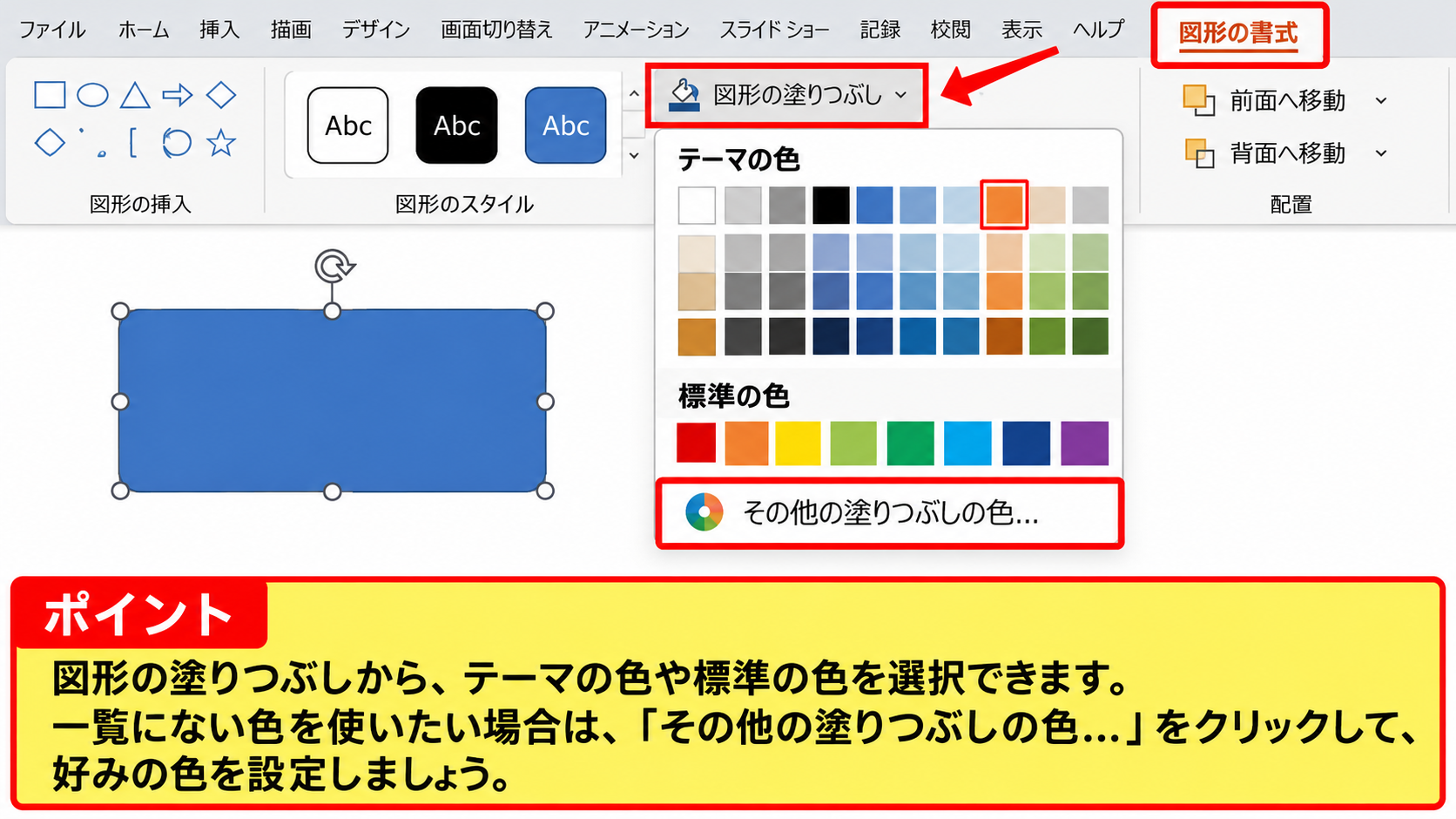
Task: Click the send backward icon
Action: [1199, 153]
